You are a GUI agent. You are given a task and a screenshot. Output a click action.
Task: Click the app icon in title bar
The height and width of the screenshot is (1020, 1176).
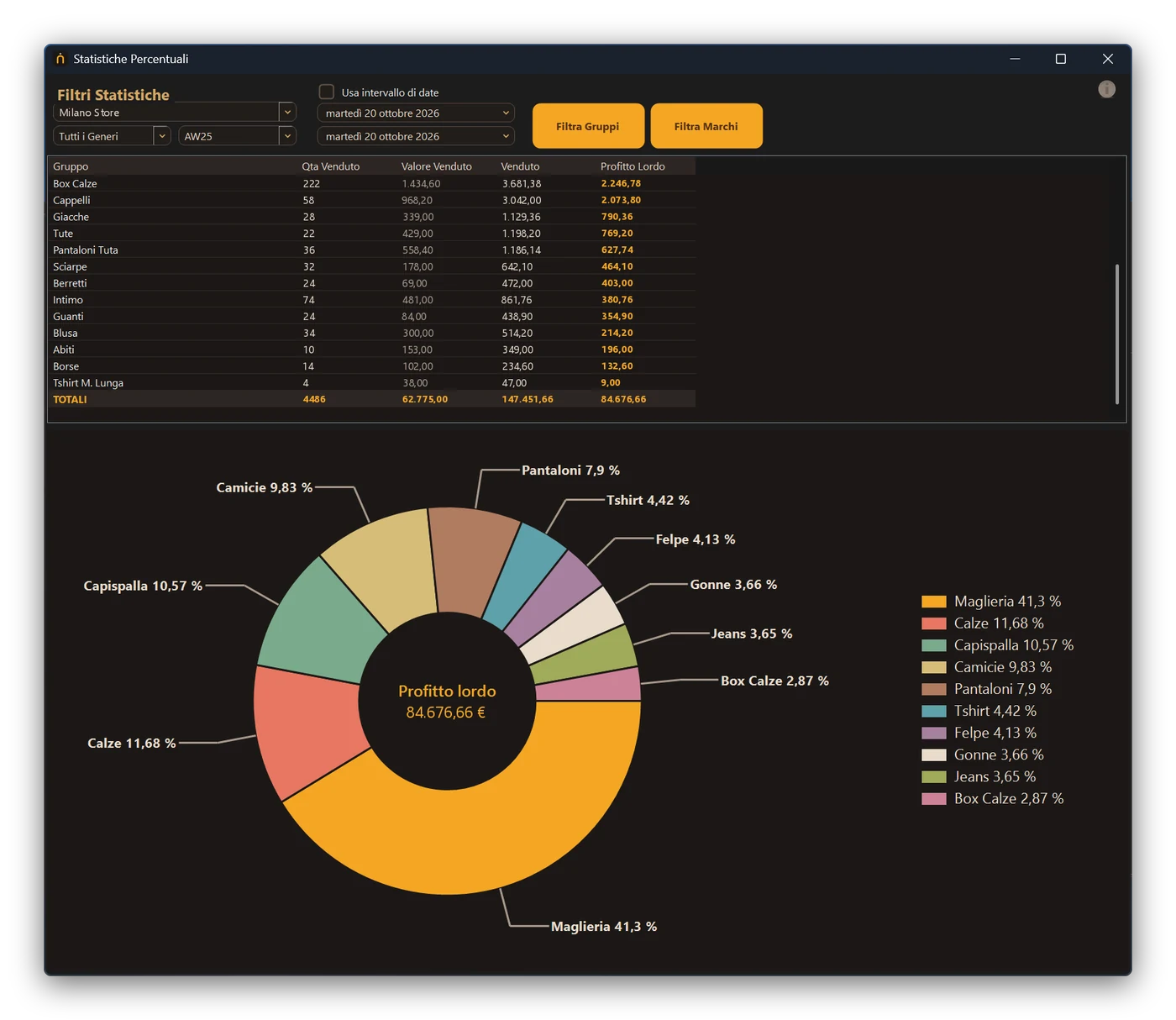pos(60,59)
